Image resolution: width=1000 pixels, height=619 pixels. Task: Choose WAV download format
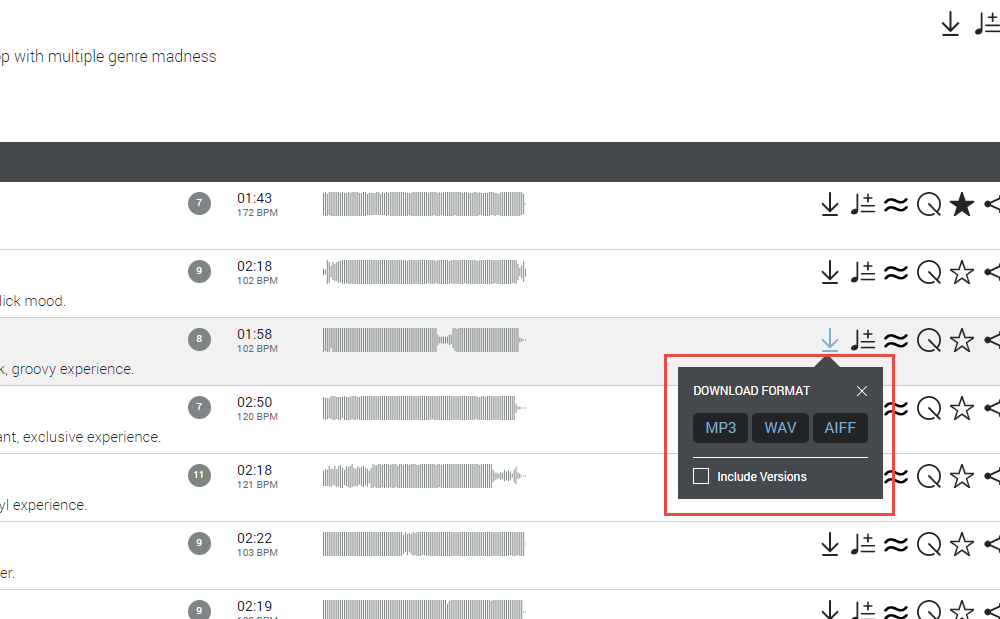780,428
